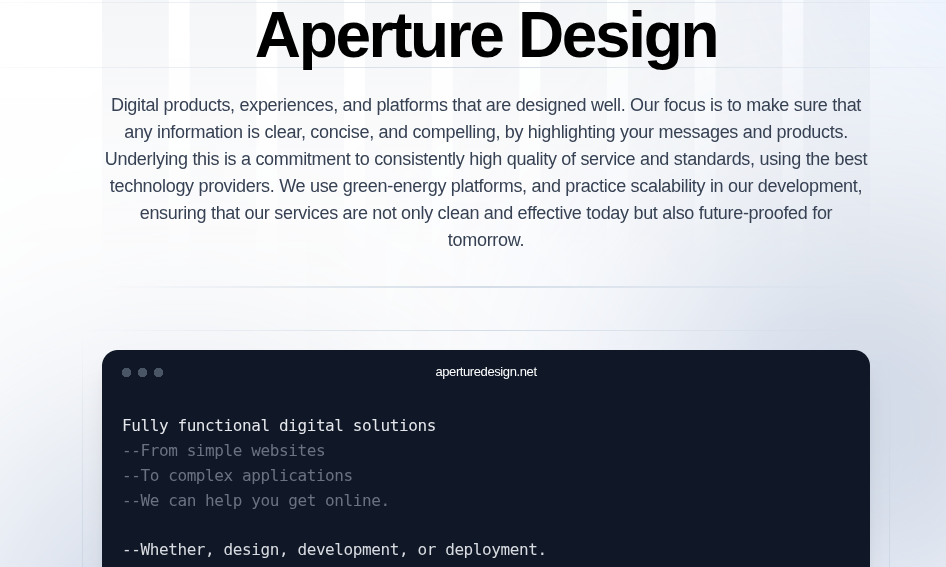This screenshot has height=567, width=946.
Task: Click the phrase "technology providers" in the paragraph
Action: tap(191, 186)
